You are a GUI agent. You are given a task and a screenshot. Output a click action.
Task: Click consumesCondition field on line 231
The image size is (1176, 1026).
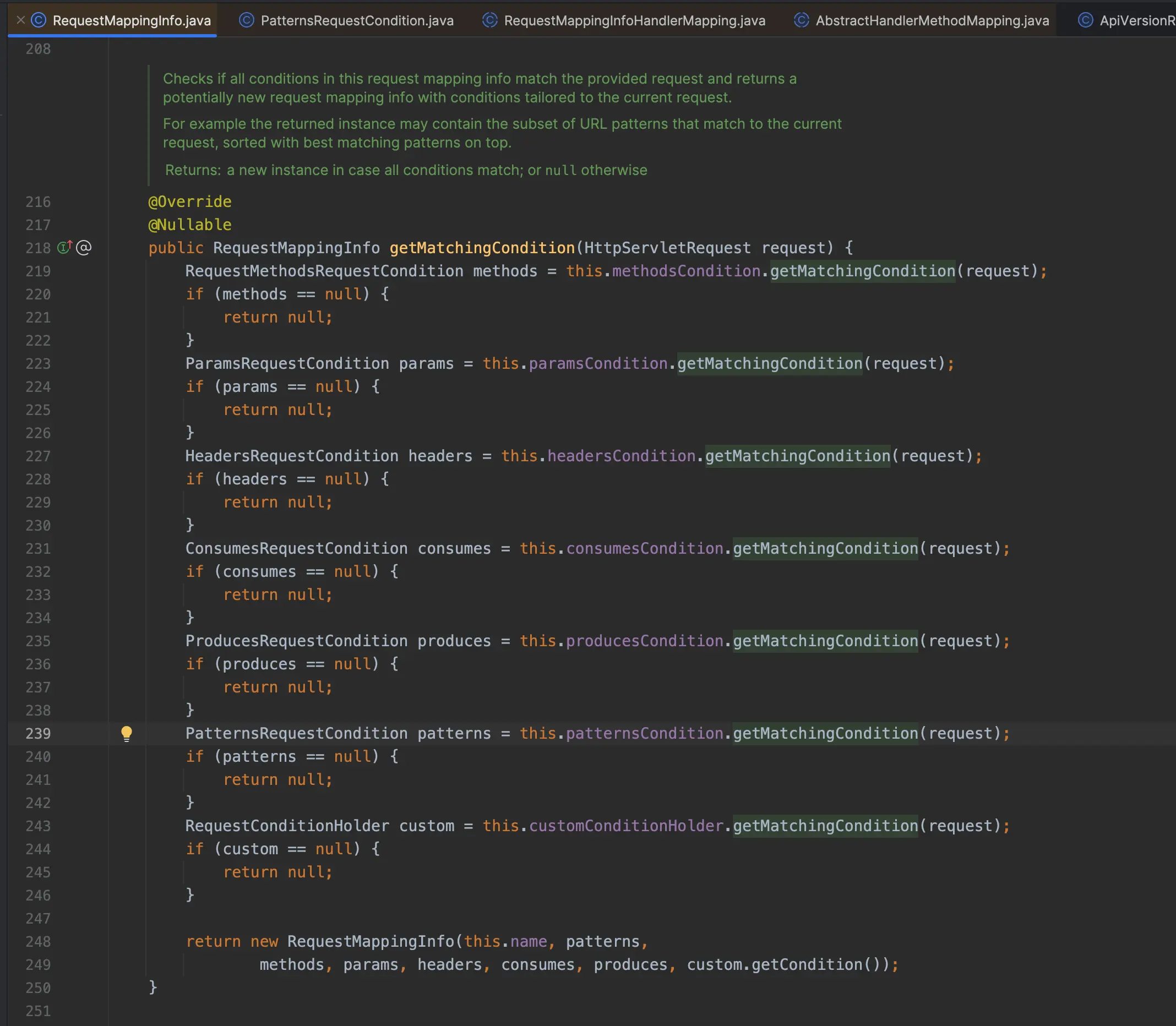(645, 548)
